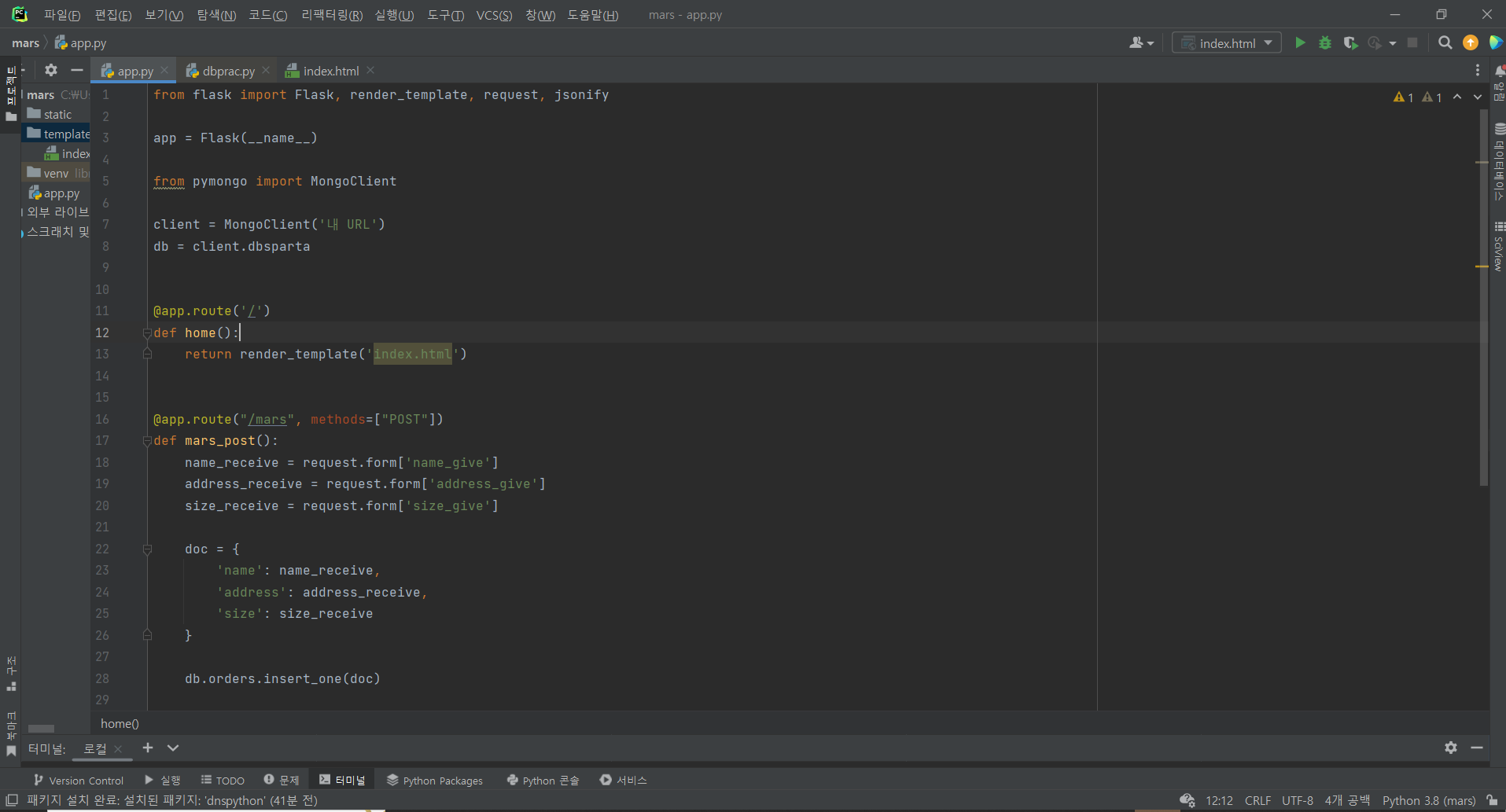Viewport: 1506px width, 812px height.
Task: Hide the project panel with the minus icon
Action: tap(77, 70)
